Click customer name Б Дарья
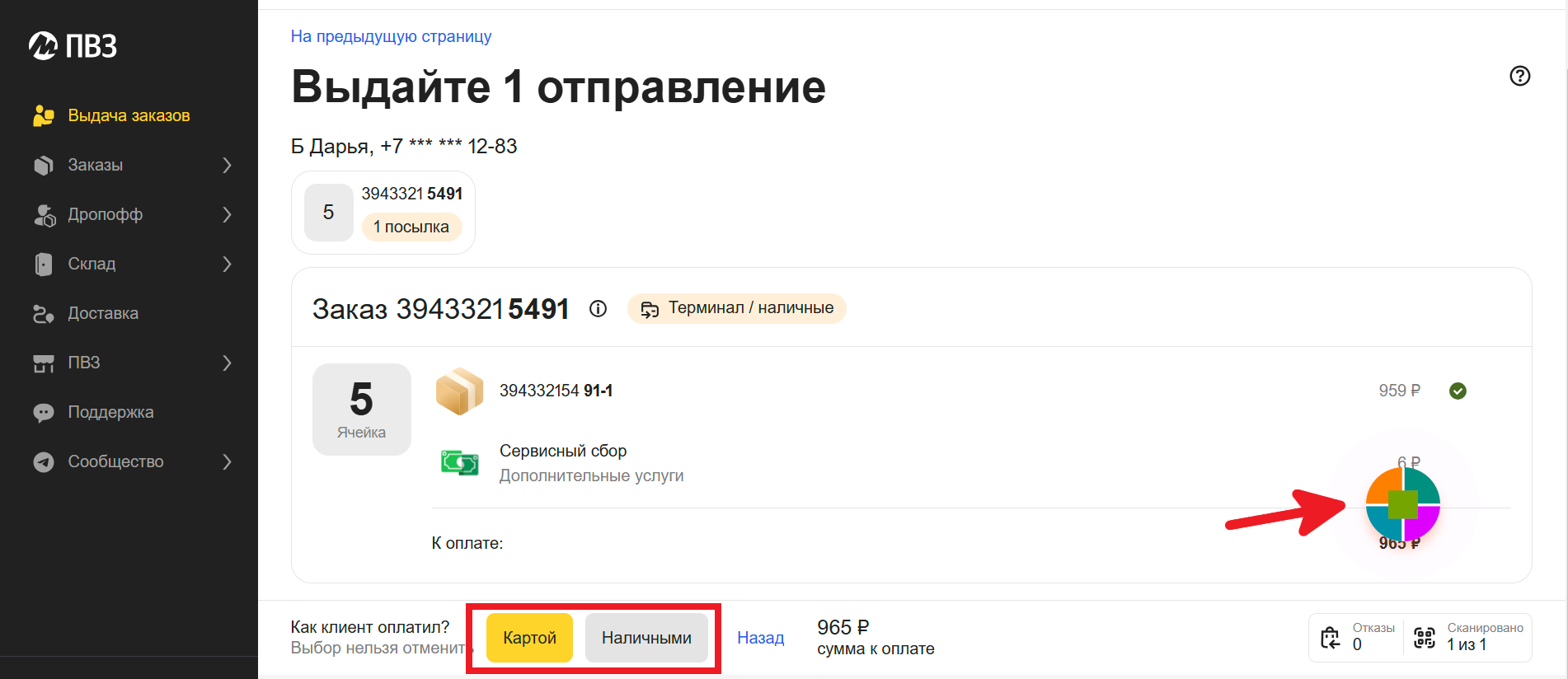The image size is (1568, 679). point(331,147)
